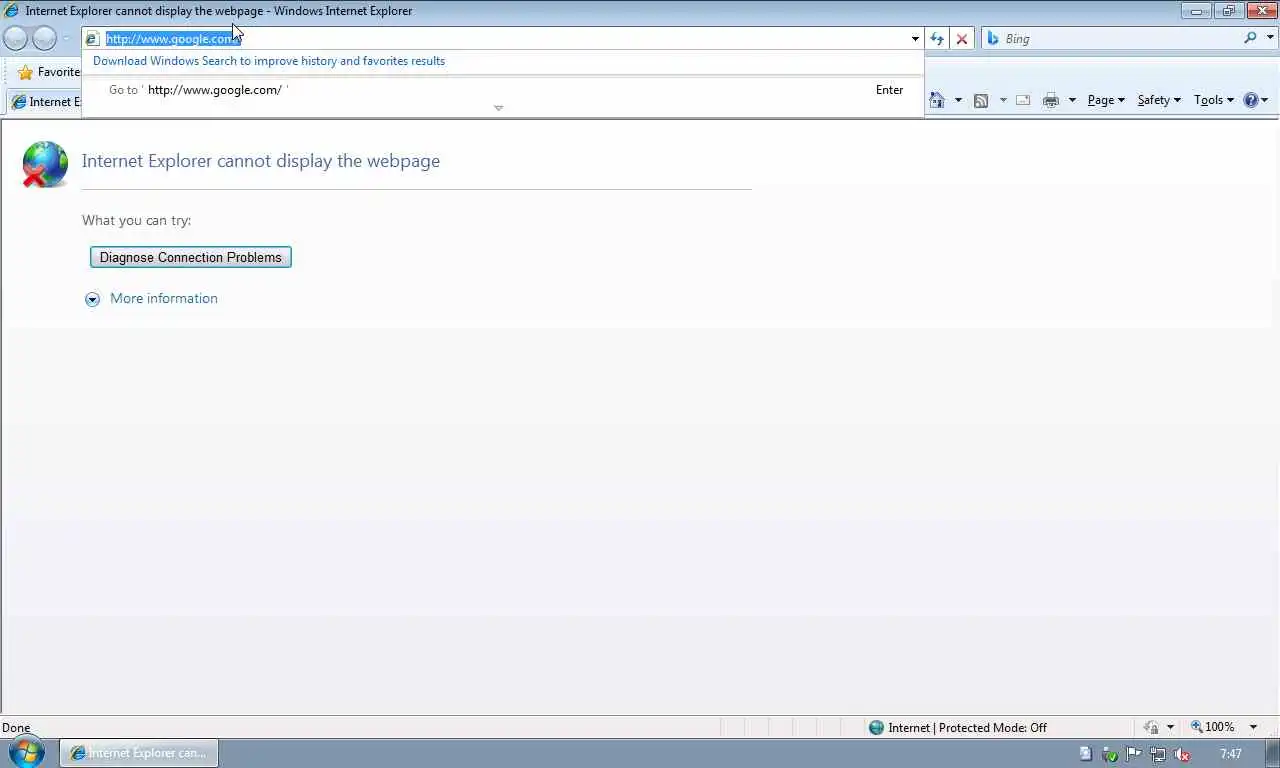The height and width of the screenshot is (768, 1280).
Task: Click the 7:47 taskbar clock
Action: coord(1231,754)
